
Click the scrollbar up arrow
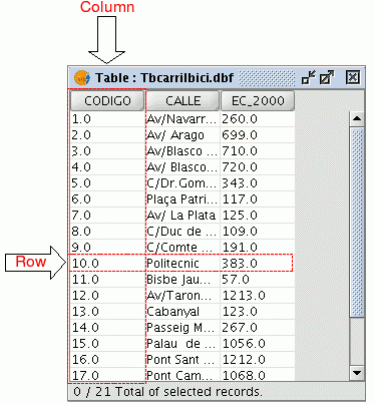point(357,119)
